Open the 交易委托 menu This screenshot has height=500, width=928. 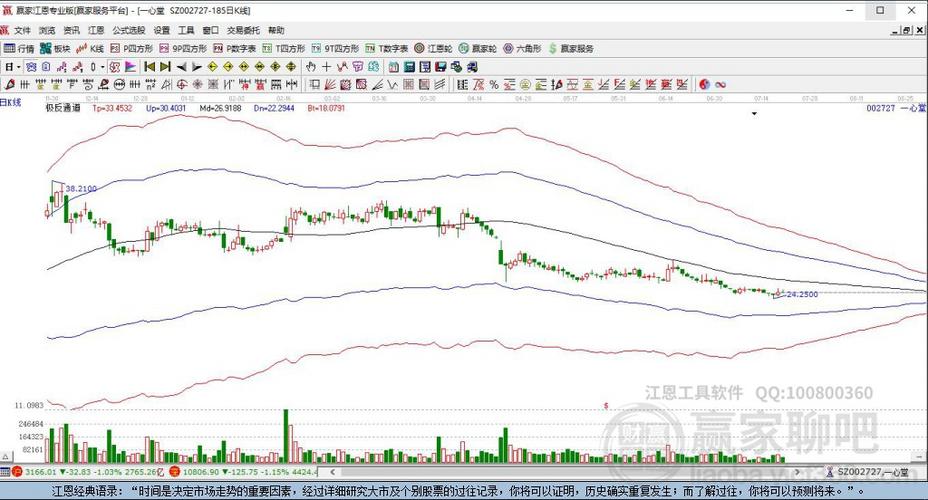pyautogui.click(x=243, y=30)
